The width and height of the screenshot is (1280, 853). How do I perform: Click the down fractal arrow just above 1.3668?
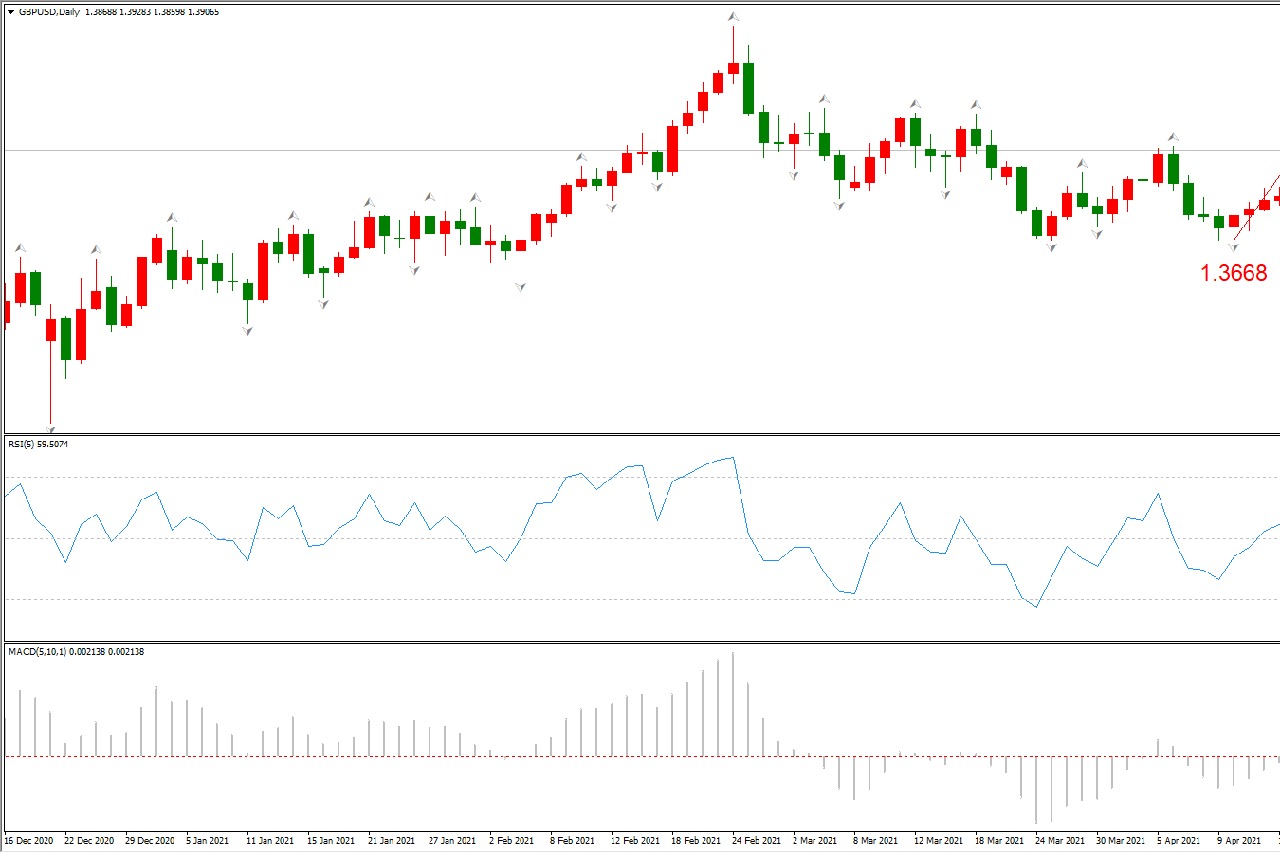(1233, 246)
